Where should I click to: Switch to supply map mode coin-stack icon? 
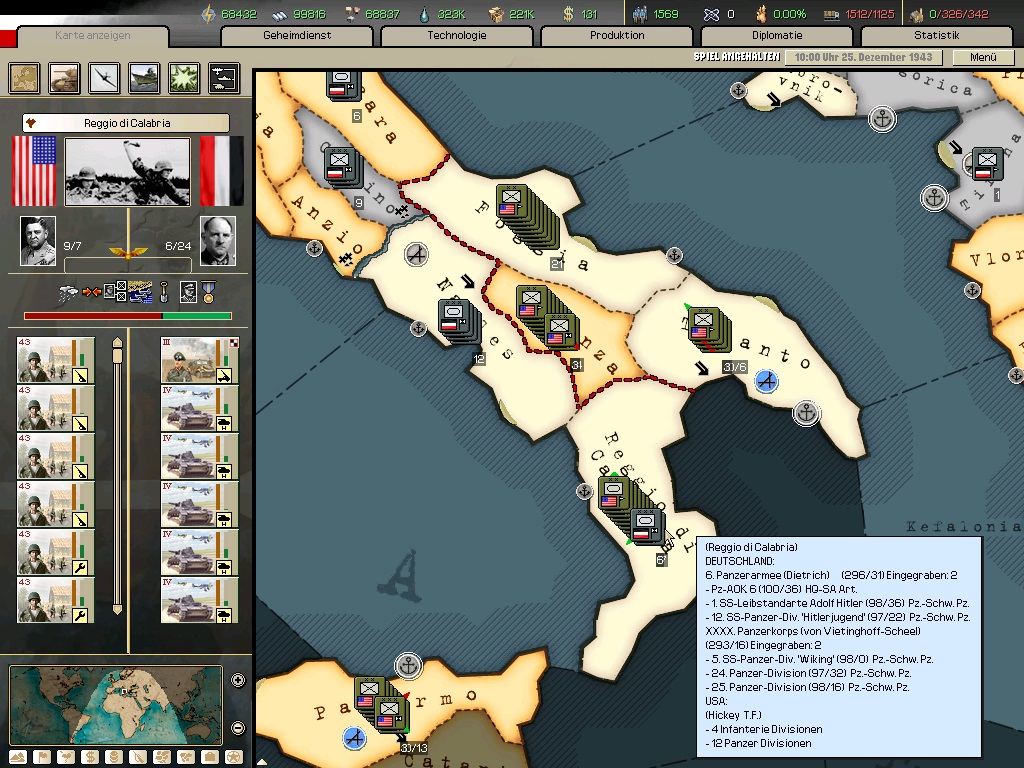point(114,758)
